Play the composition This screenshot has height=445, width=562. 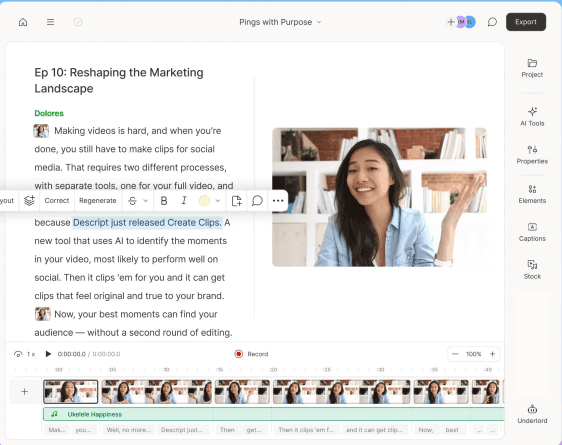pyautogui.click(x=48, y=354)
